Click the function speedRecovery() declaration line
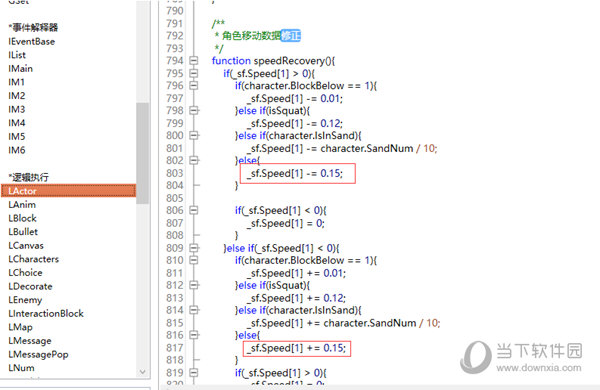The height and width of the screenshot is (390, 600). tap(273, 61)
